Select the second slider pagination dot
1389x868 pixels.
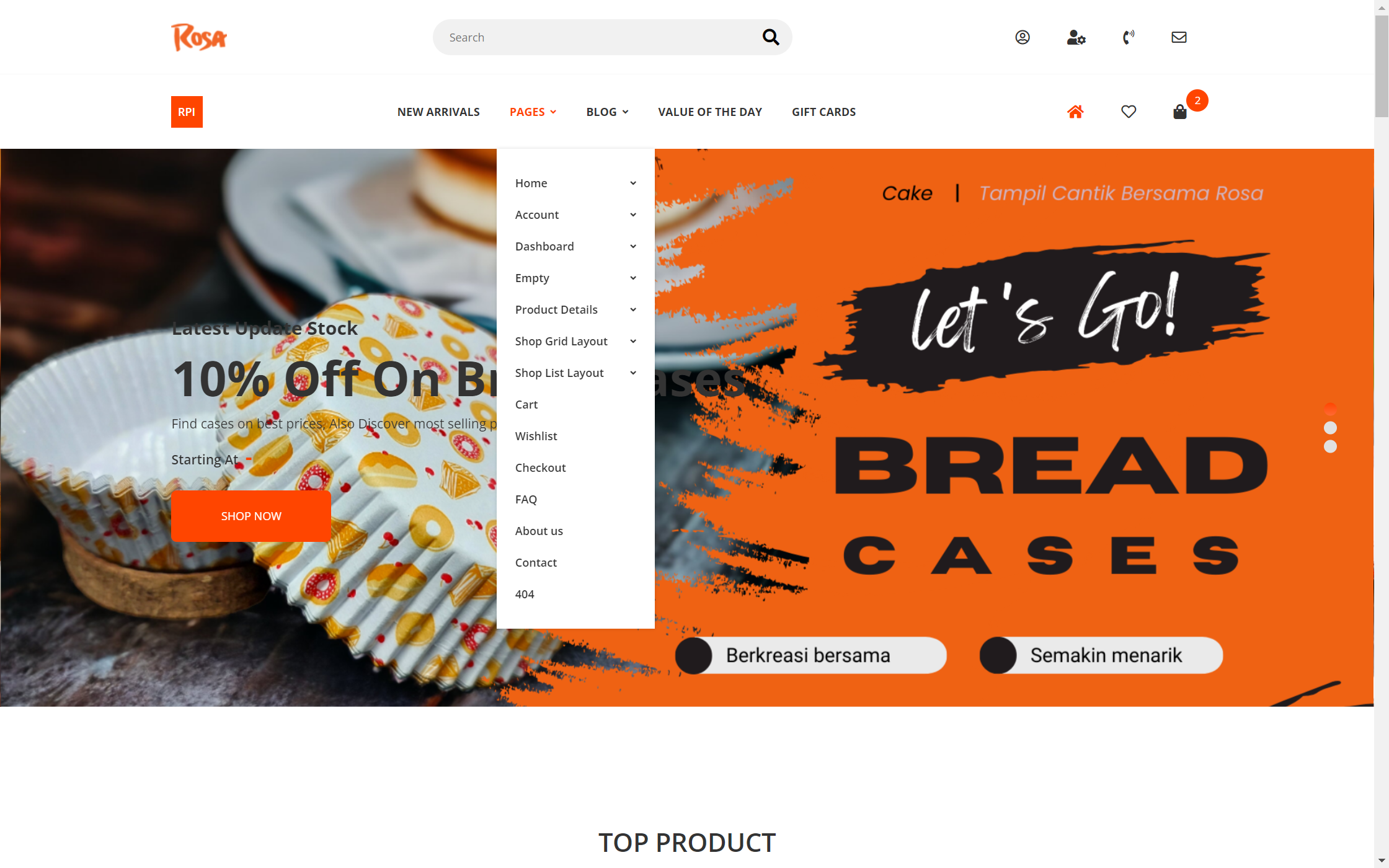pos(1330,428)
